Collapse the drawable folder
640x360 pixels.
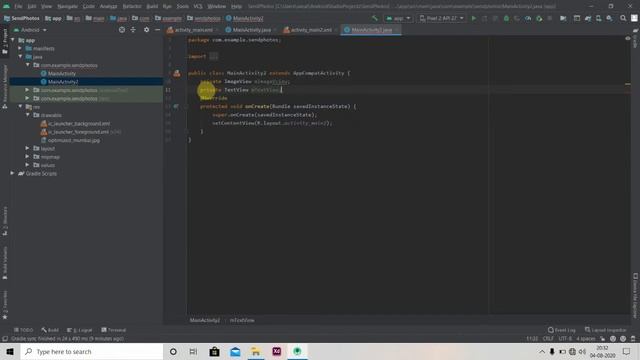(x=28, y=115)
